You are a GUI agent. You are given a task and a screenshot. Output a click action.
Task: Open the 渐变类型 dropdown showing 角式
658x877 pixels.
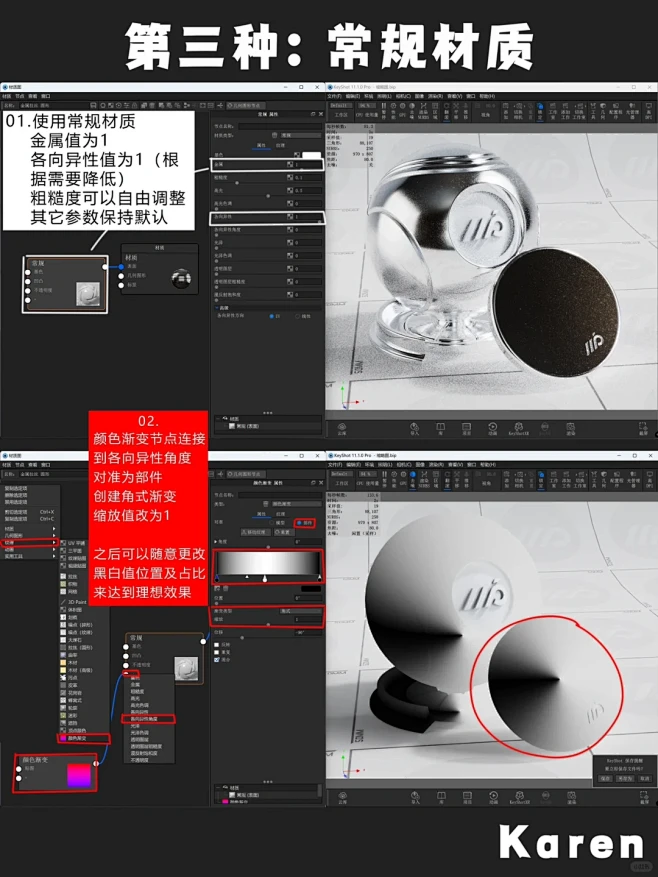[300, 611]
